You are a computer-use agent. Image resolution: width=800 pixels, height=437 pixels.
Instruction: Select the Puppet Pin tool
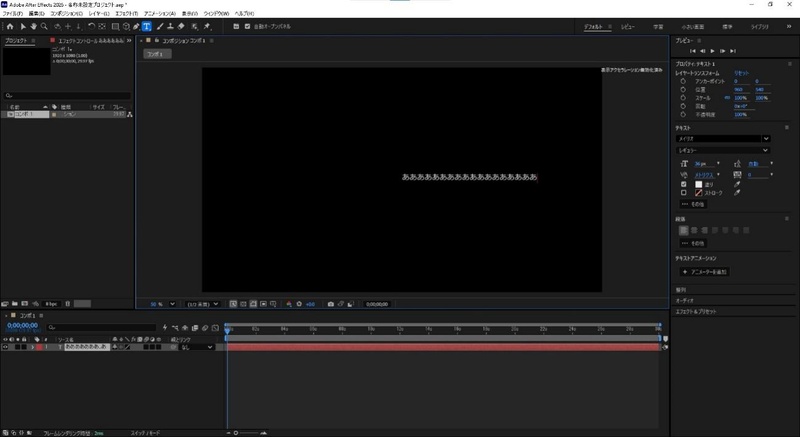point(207,27)
